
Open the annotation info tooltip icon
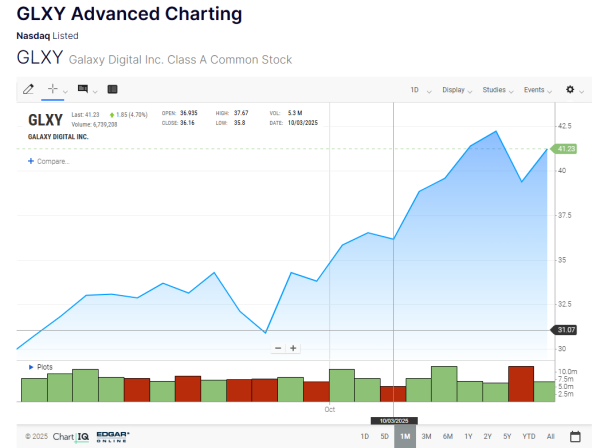point(83,89)
